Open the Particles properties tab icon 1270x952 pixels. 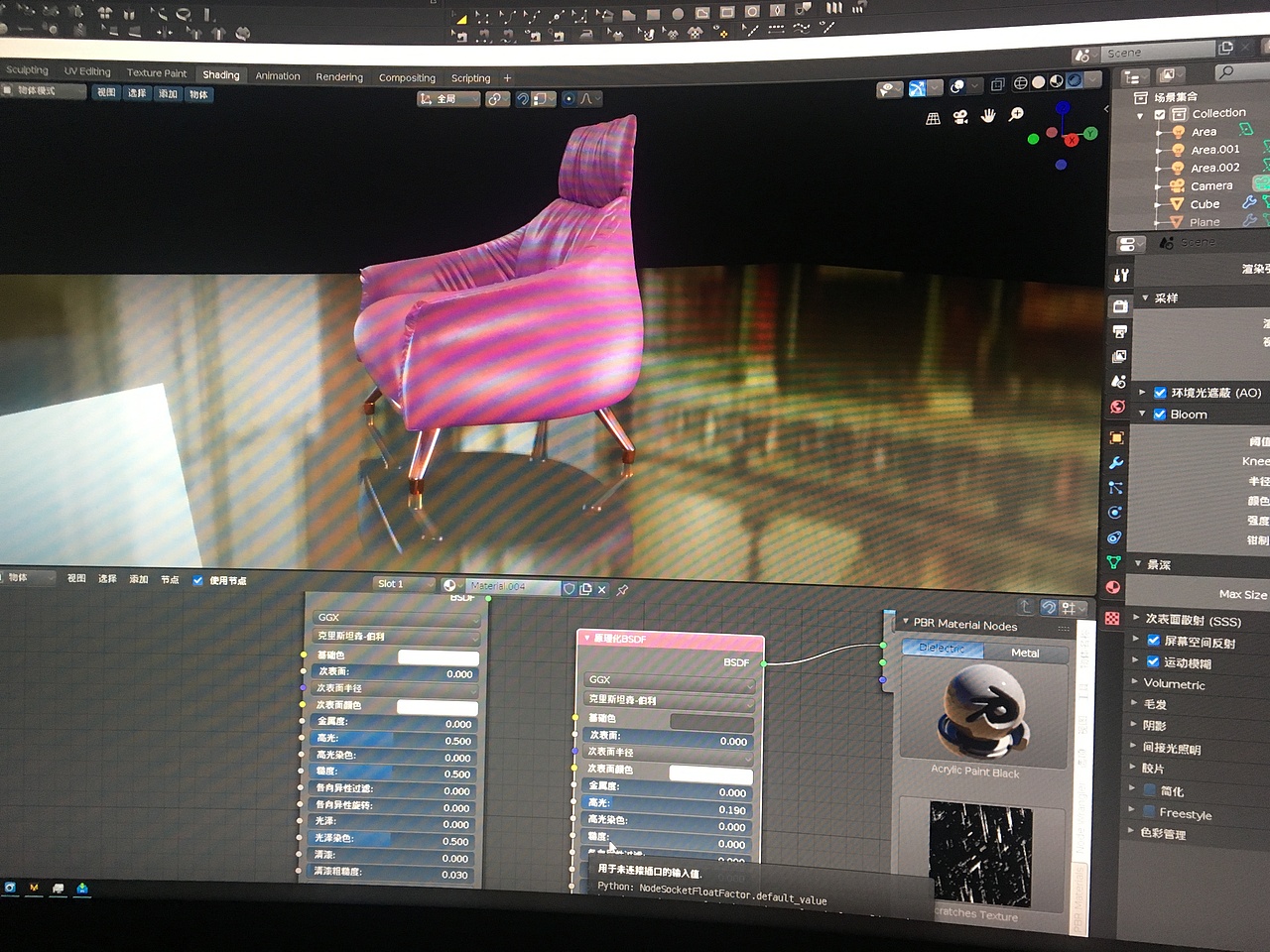[1115, 487]
